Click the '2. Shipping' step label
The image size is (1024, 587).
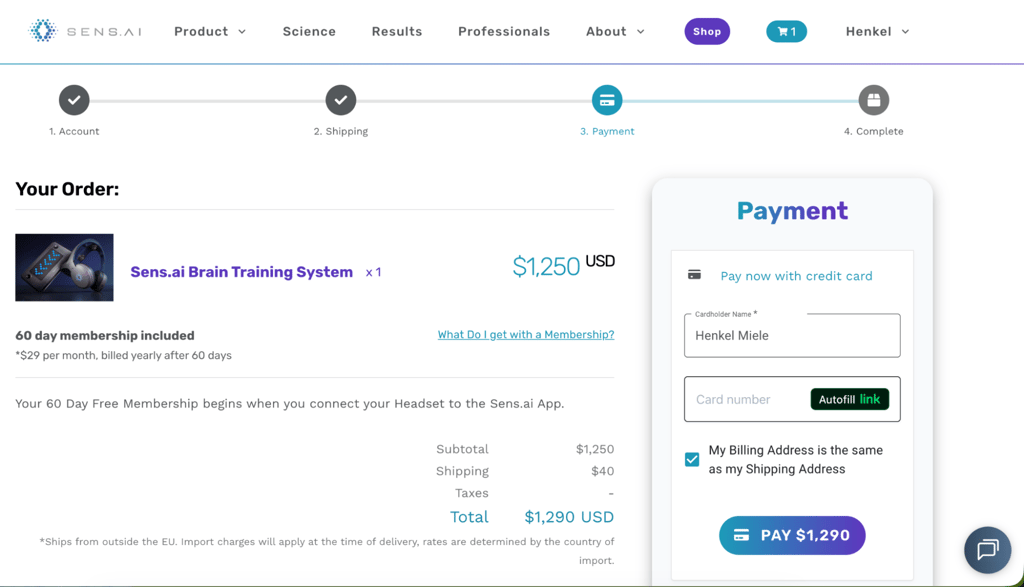[x=341, y=131]
